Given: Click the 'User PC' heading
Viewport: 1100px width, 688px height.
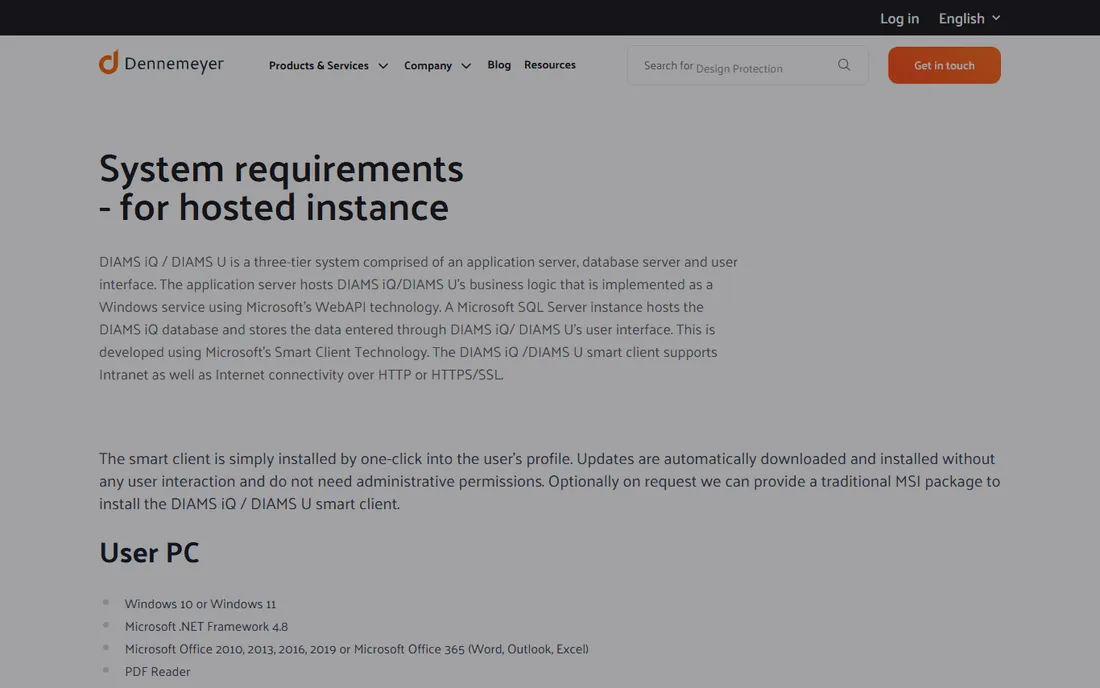Looking at the screenshot, I should (149, 553).
